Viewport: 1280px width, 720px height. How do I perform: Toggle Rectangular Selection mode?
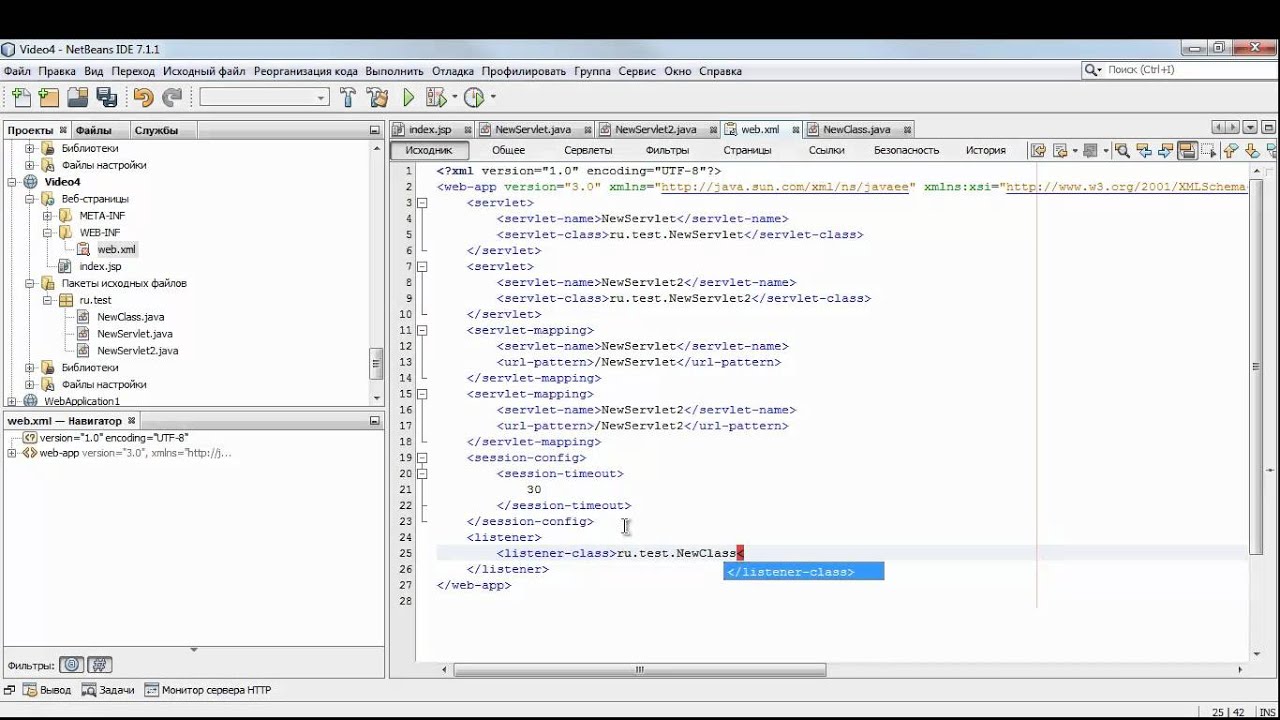tap(1208, 150)
